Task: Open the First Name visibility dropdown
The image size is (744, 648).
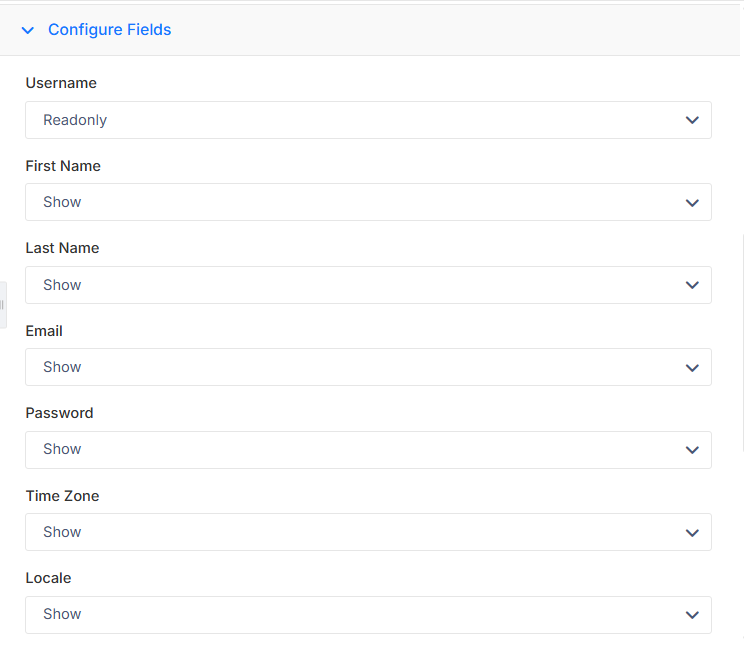Action: tap(368, 202)
